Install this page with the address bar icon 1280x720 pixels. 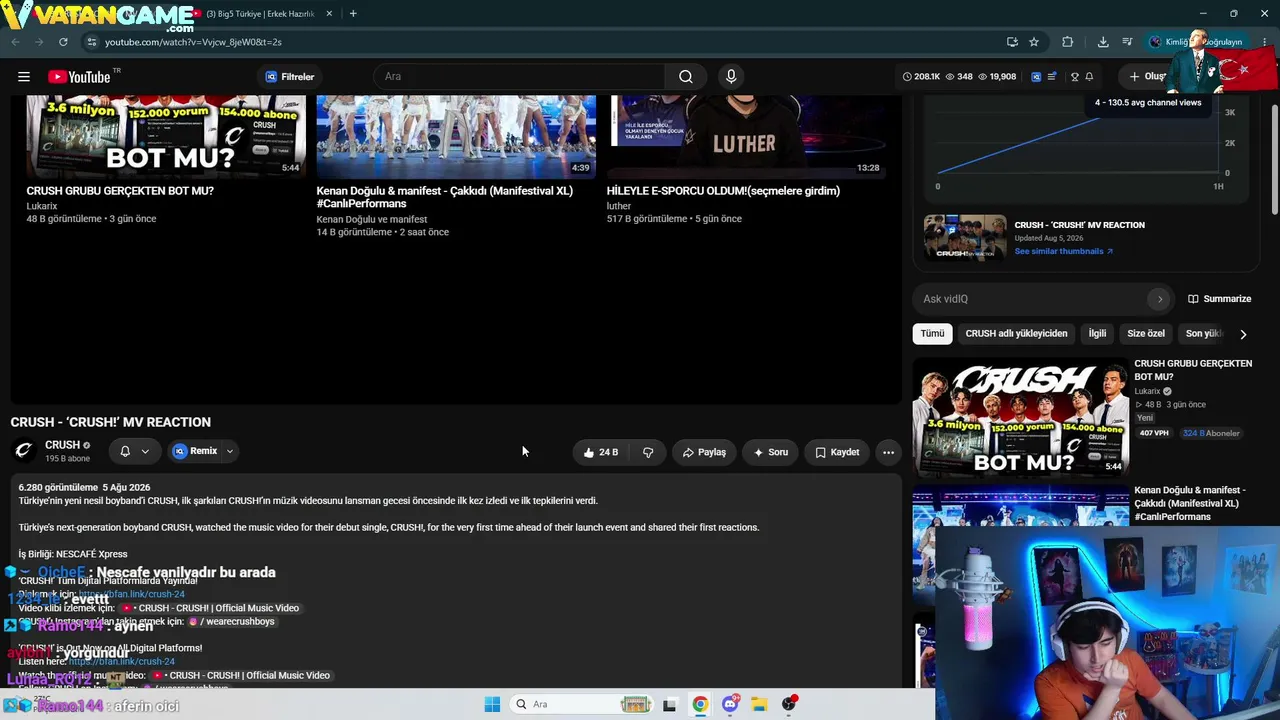pos(1012,42)
